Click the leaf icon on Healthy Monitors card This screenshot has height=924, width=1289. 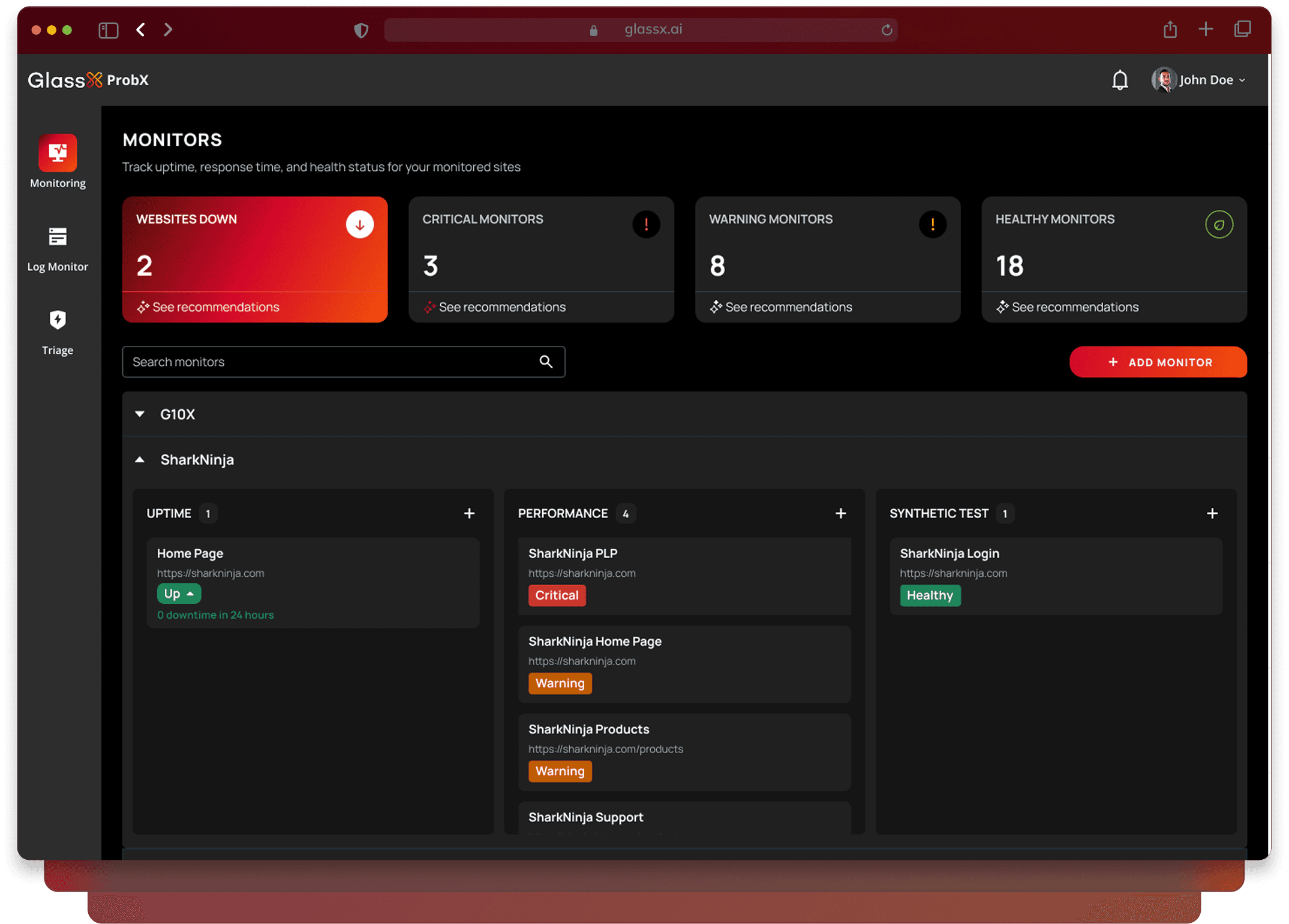click(x=1219, y=225)
